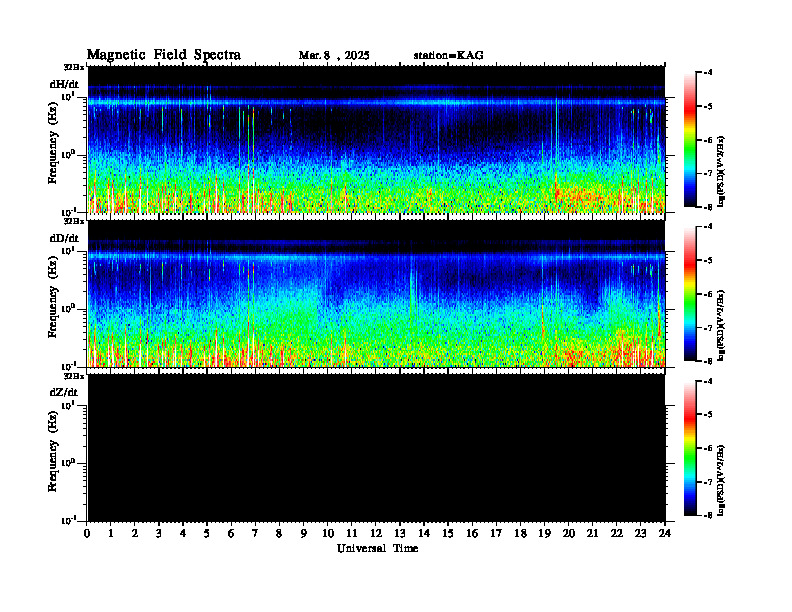Click hour label 12 on the time axis
This screenshot has height=612, width=792.
[376, 534]
